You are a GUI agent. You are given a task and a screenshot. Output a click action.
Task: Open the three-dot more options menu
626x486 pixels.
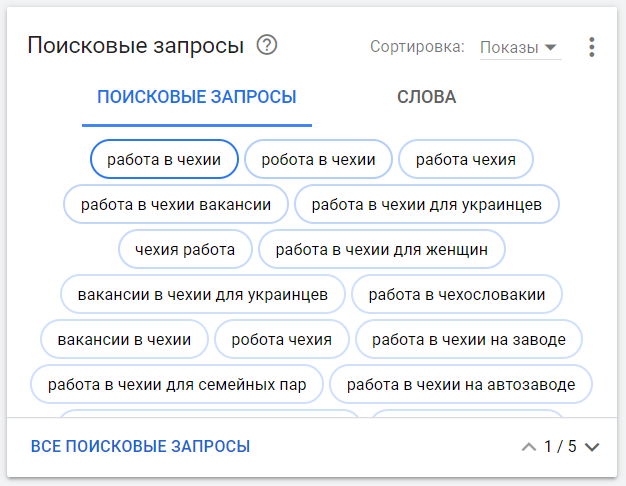[592, 47]
